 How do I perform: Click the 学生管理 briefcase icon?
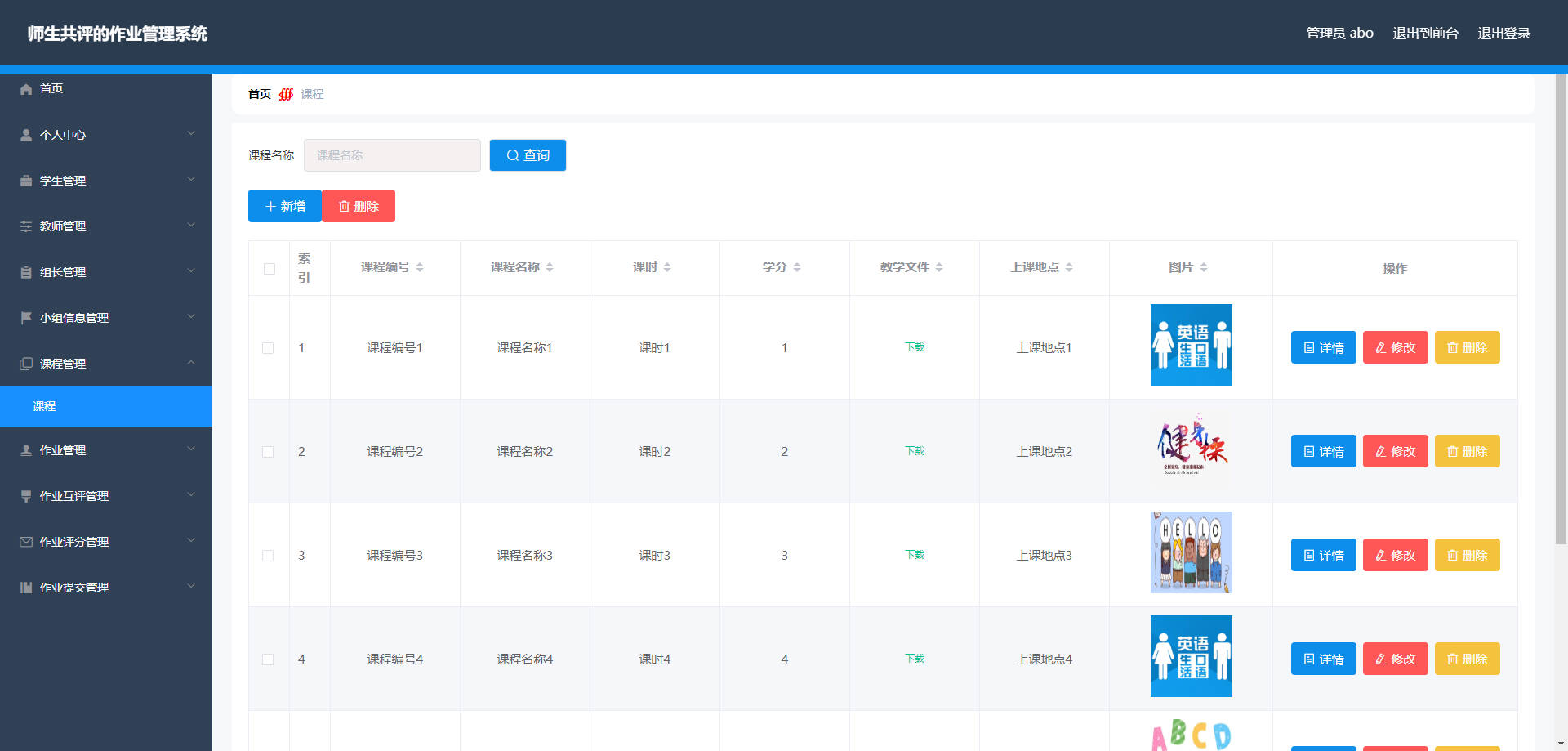(x=26, y=181)
